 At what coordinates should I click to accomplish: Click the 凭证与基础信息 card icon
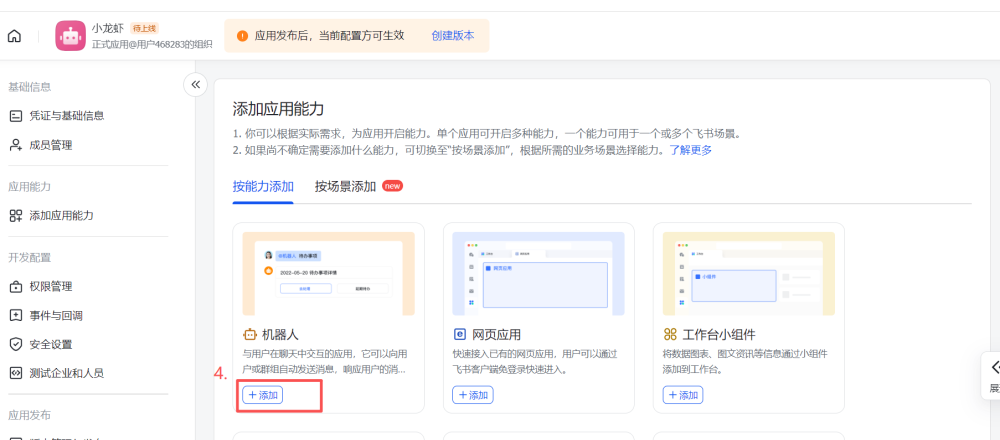16,116
